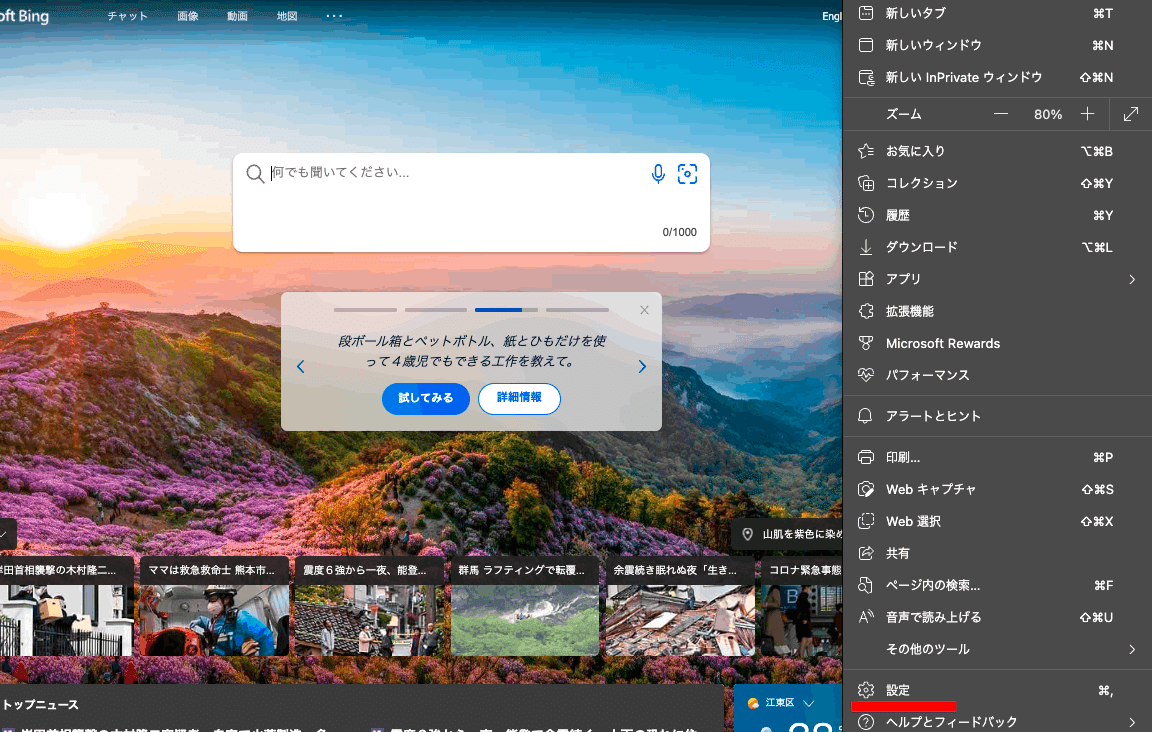
Task: Click the new tab icon in menu
Action: click(x=866, y=13)
